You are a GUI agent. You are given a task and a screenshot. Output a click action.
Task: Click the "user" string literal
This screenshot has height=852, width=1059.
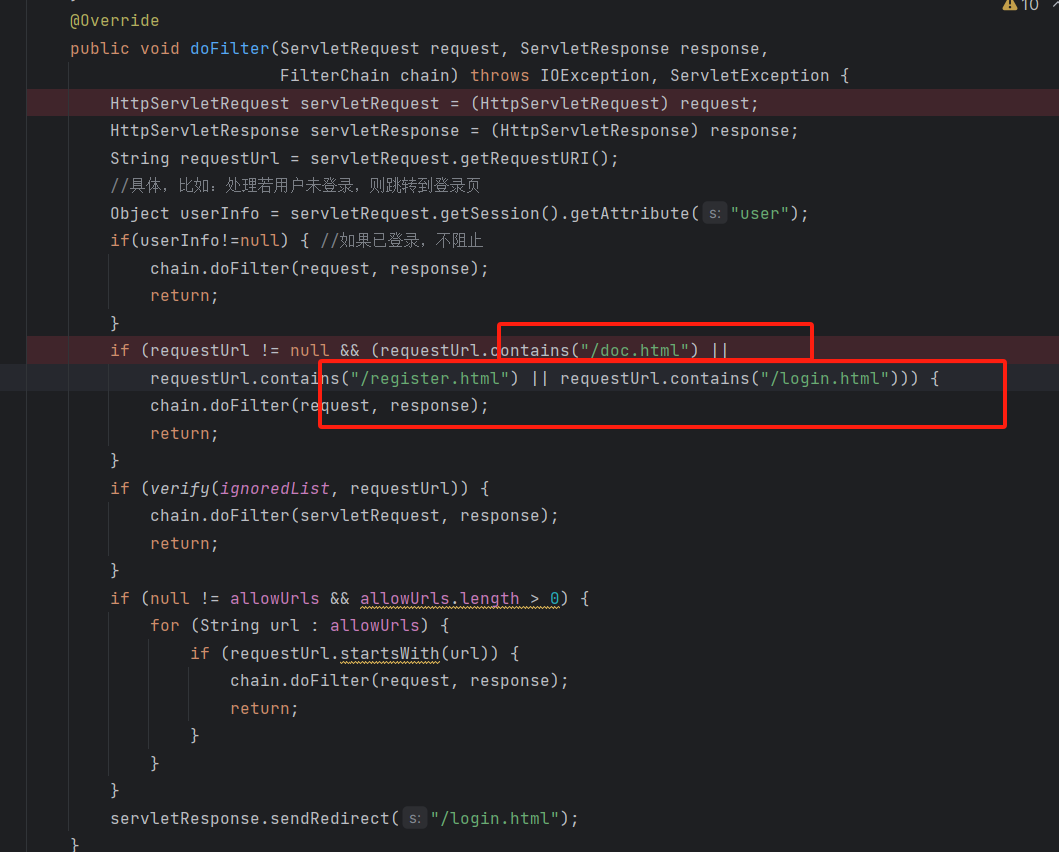760,213
